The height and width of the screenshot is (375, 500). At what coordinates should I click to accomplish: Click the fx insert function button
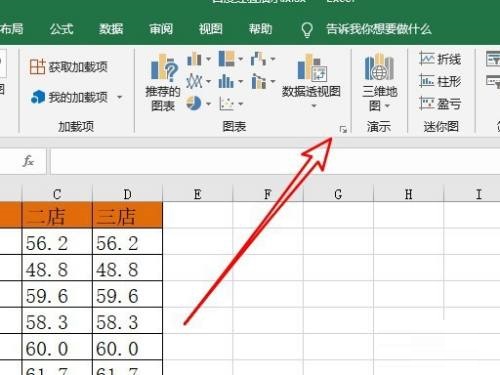coord(28,161)
